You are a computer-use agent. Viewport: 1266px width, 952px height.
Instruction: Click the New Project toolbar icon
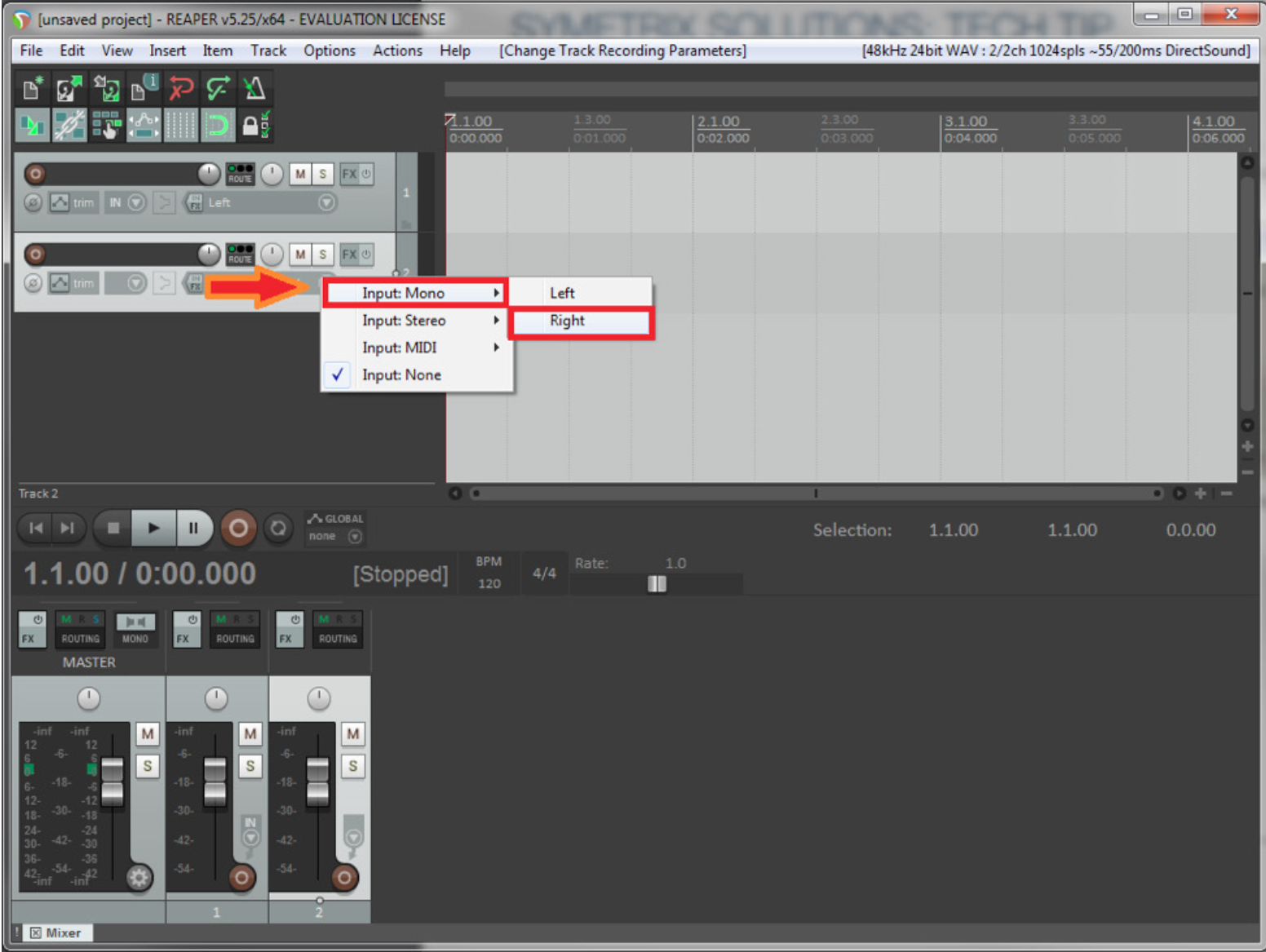click(x=32, y=88)
